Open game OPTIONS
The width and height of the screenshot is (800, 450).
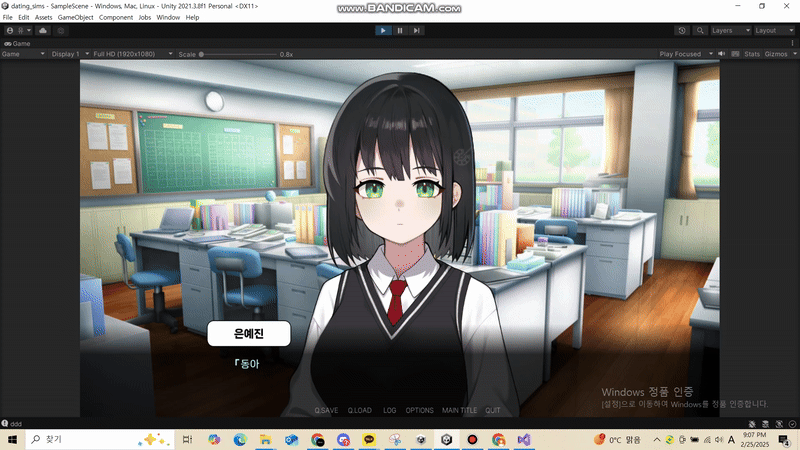(x=419, y=410)
